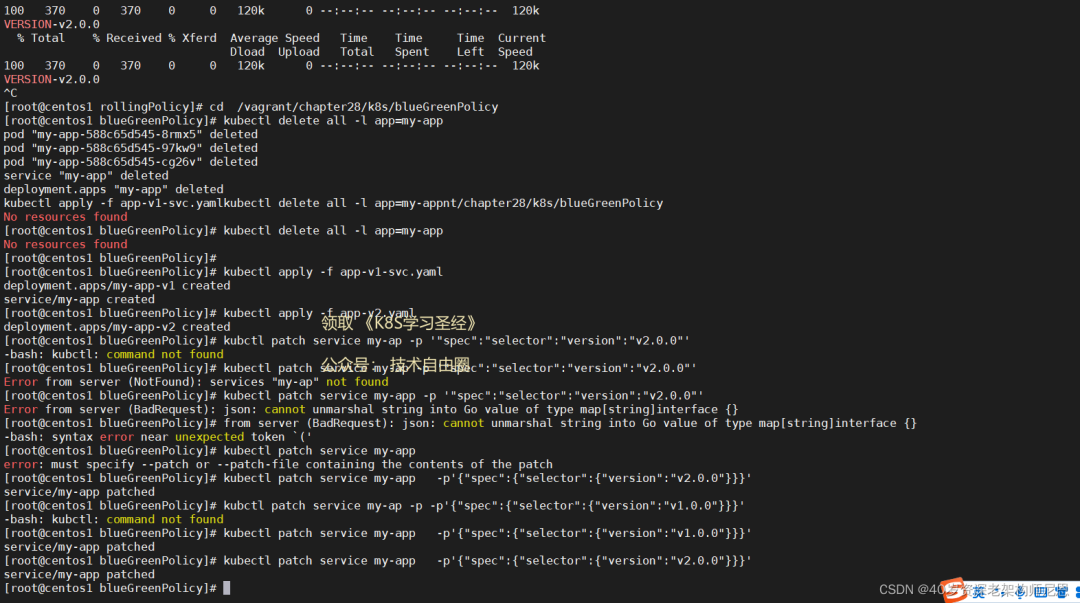Image resolution: width=1080 pixels, height=603 pixels.
Task: Click the last 'service/my-app patched' output line
Action: [79, 575]
